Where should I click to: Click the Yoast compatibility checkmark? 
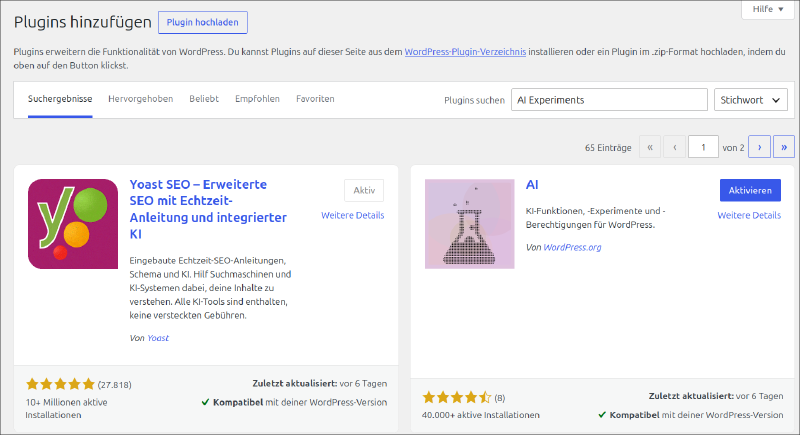[205, 402]
